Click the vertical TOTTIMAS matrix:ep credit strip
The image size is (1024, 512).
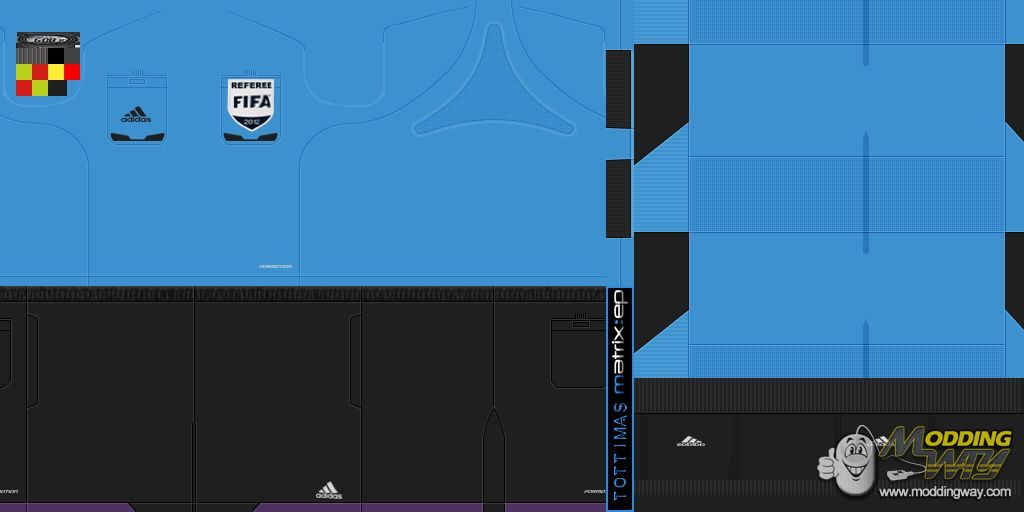(619, 395)
